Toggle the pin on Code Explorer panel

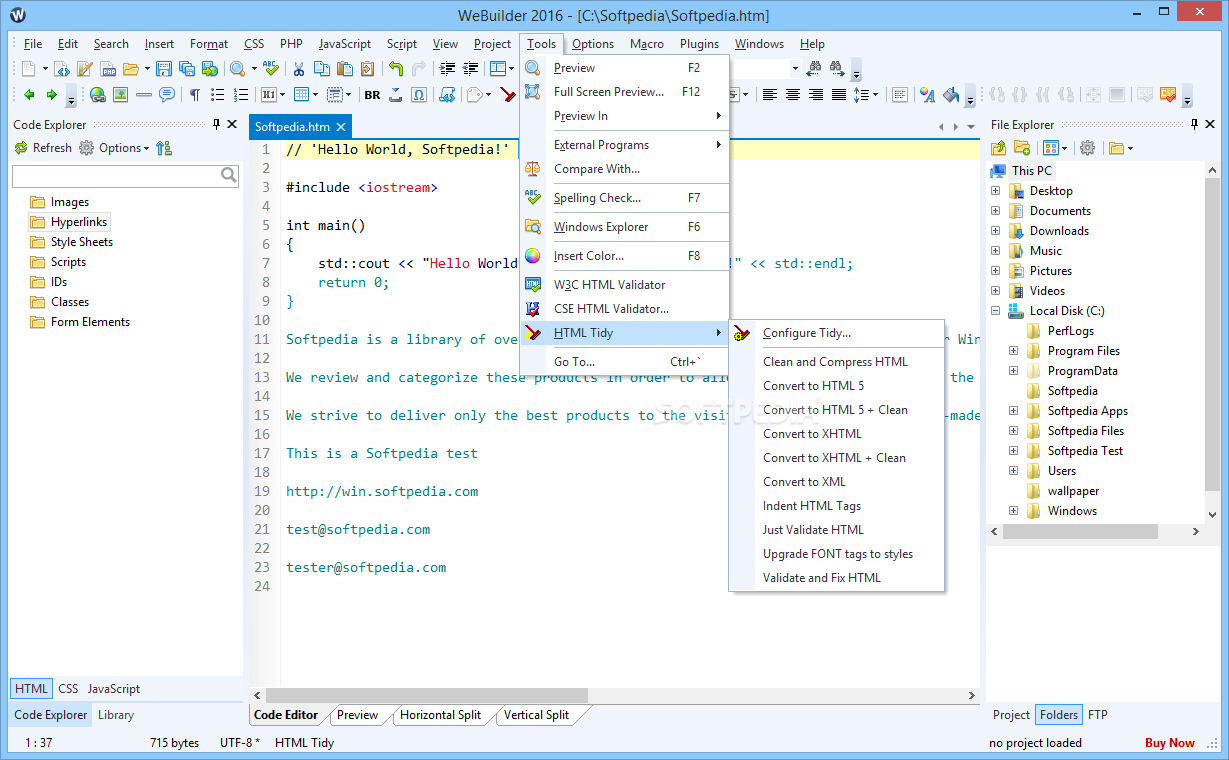point(216,124)
